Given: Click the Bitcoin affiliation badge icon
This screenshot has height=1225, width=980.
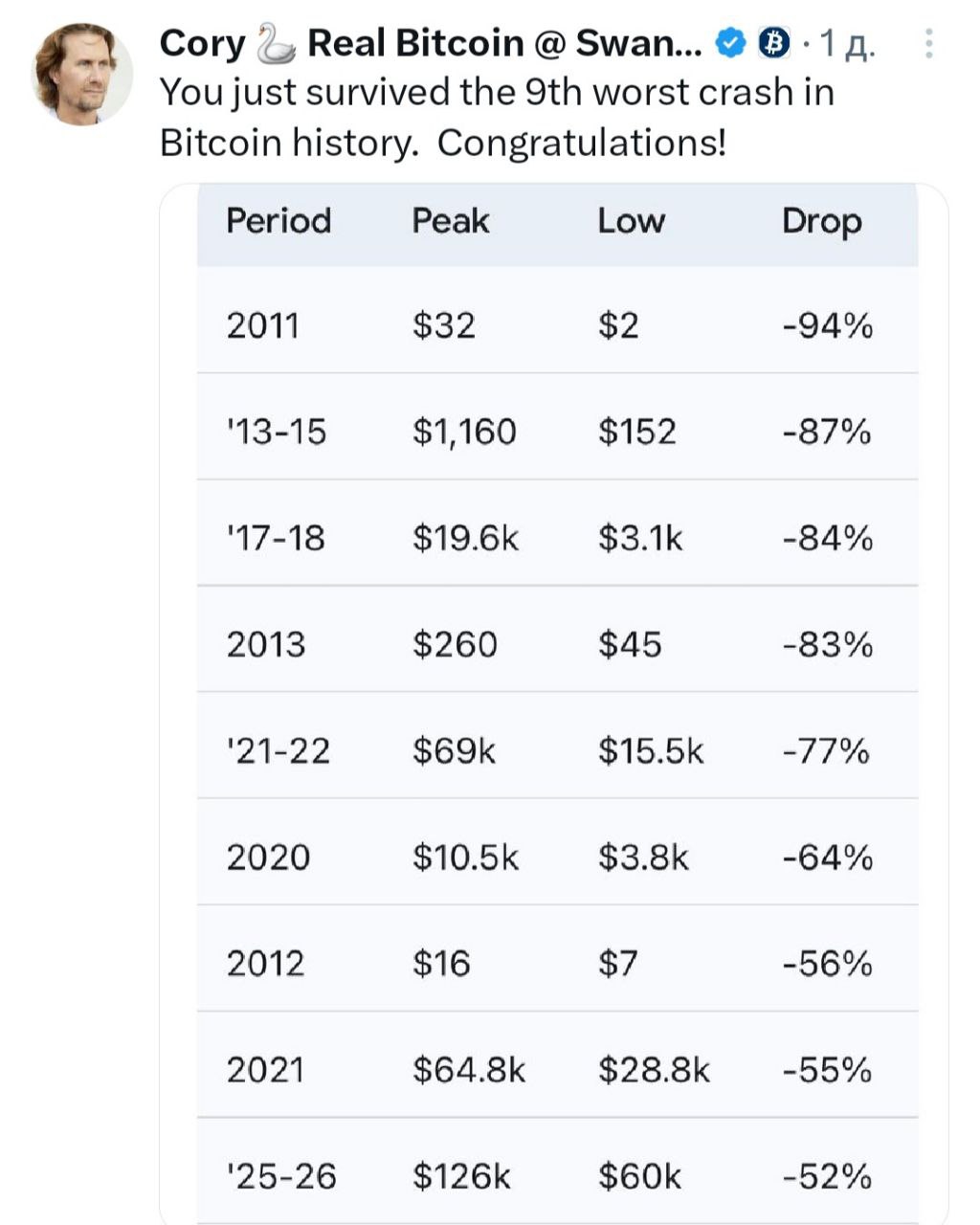Looking at the screenshot, I should tap(774, 43).
